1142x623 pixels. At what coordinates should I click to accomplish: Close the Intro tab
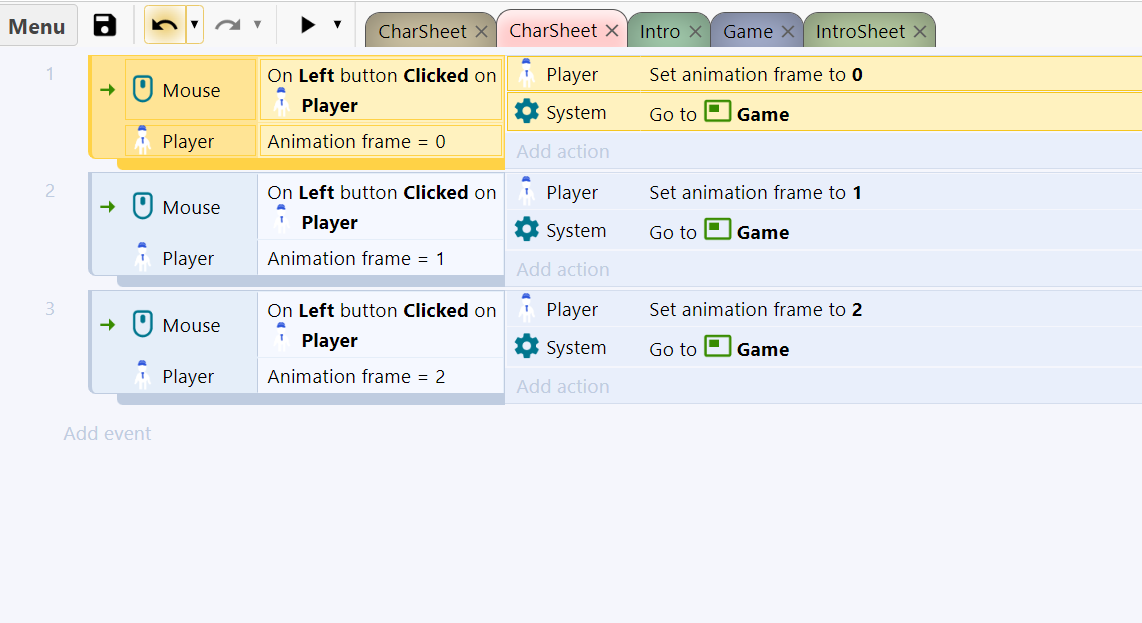695,31
